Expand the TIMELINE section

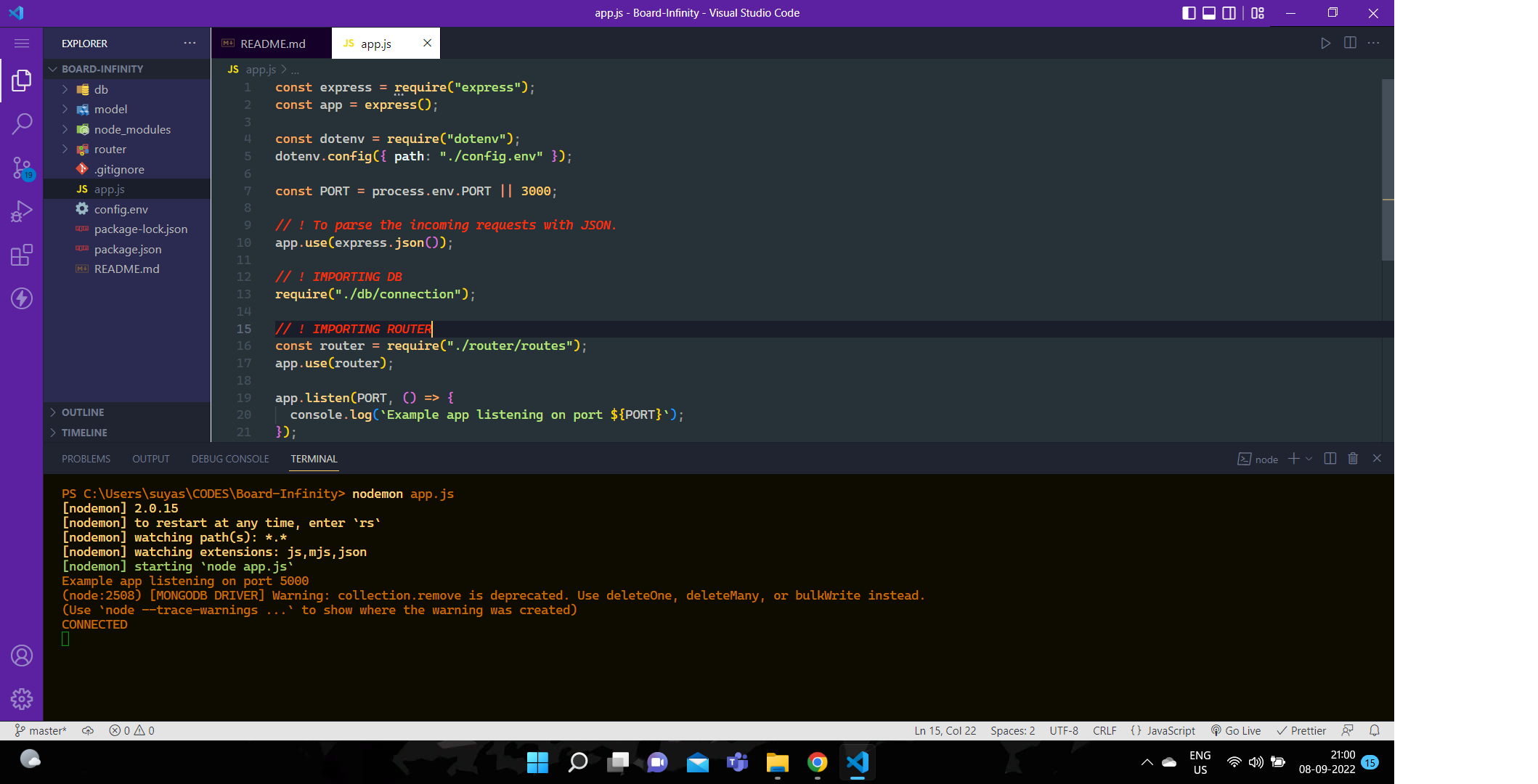[127, 433]
